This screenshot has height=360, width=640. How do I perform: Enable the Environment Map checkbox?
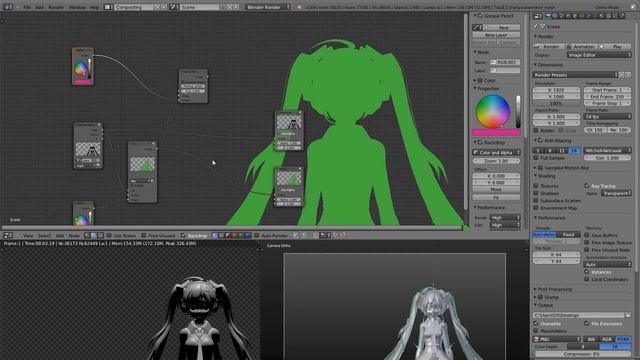click(536, 208)
